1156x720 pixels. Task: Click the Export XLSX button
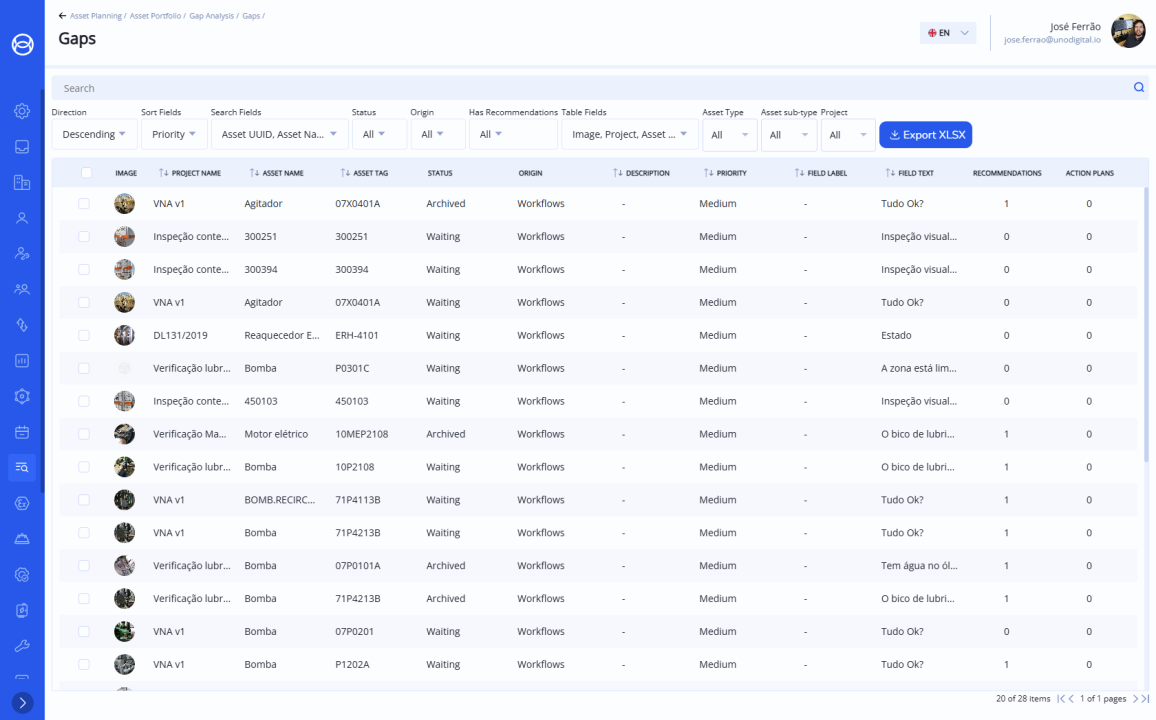pyautogui.click(x=925, y=135)
